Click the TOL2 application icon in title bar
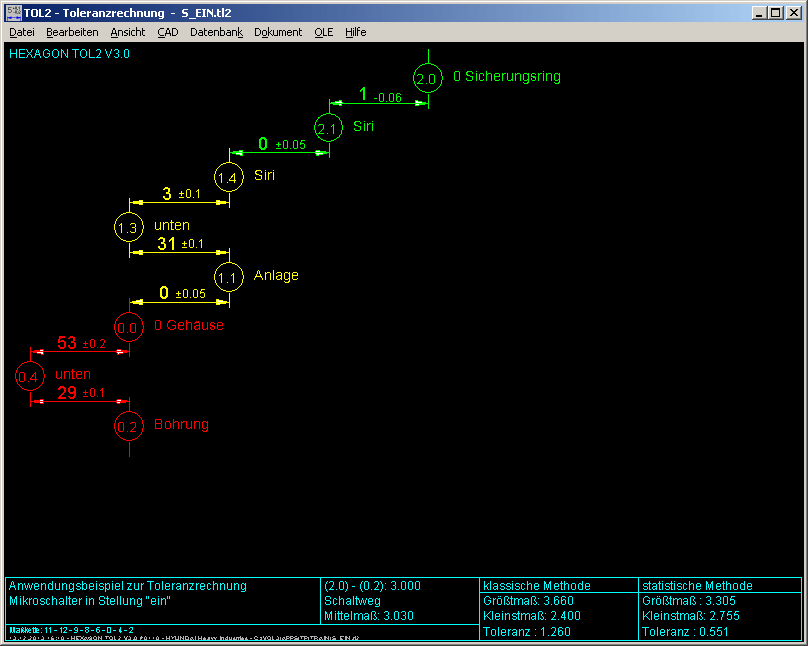The height and width of the screenshot is (646, 808). tap(14, 13)
